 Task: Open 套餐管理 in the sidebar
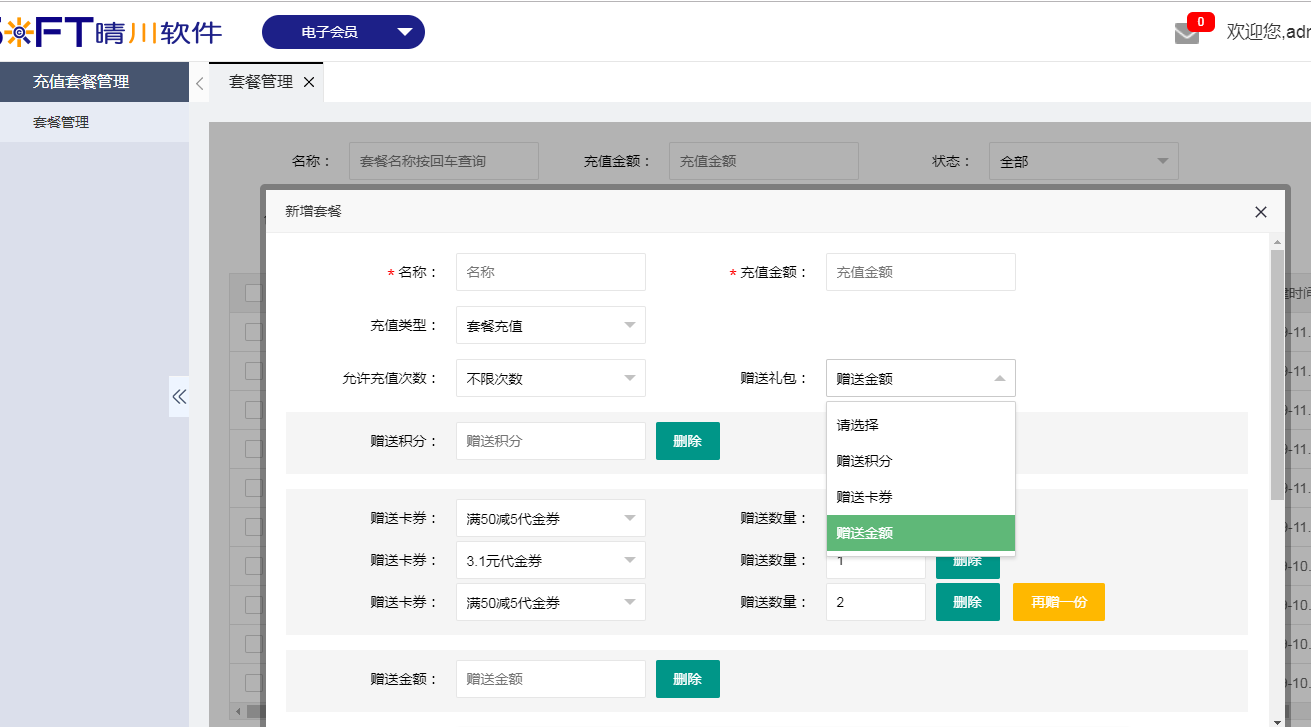[94, 122]
